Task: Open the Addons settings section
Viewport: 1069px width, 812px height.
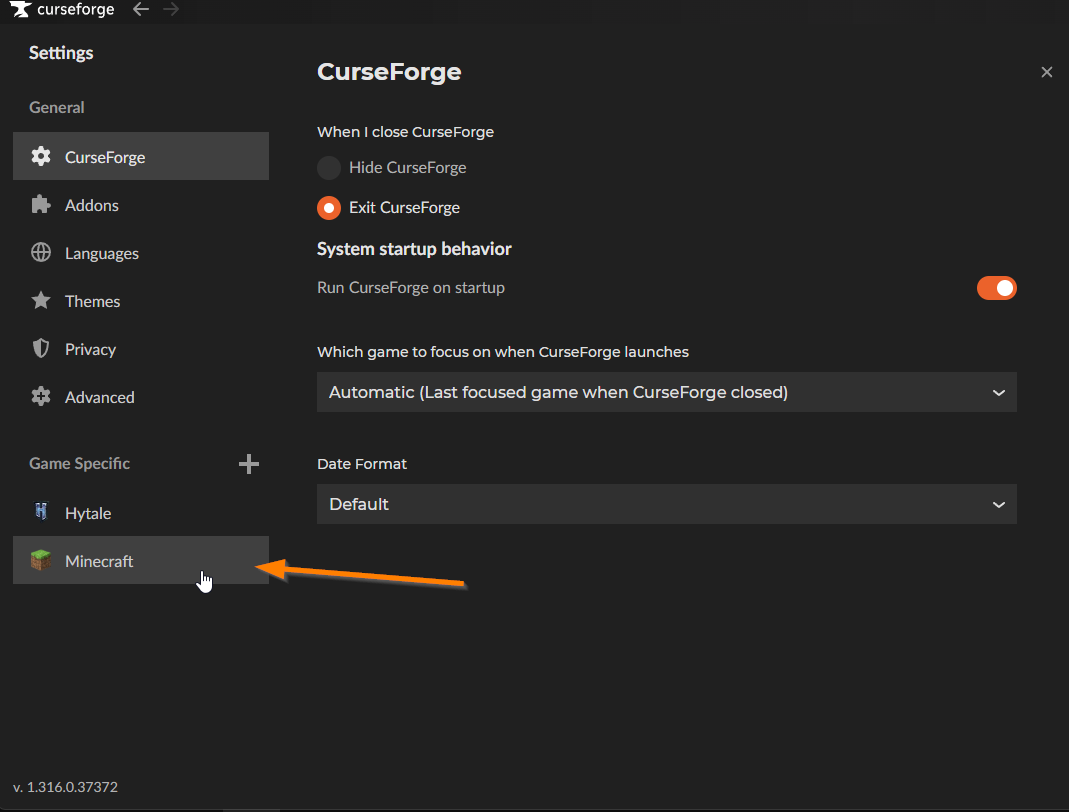Action: point(140,205)
